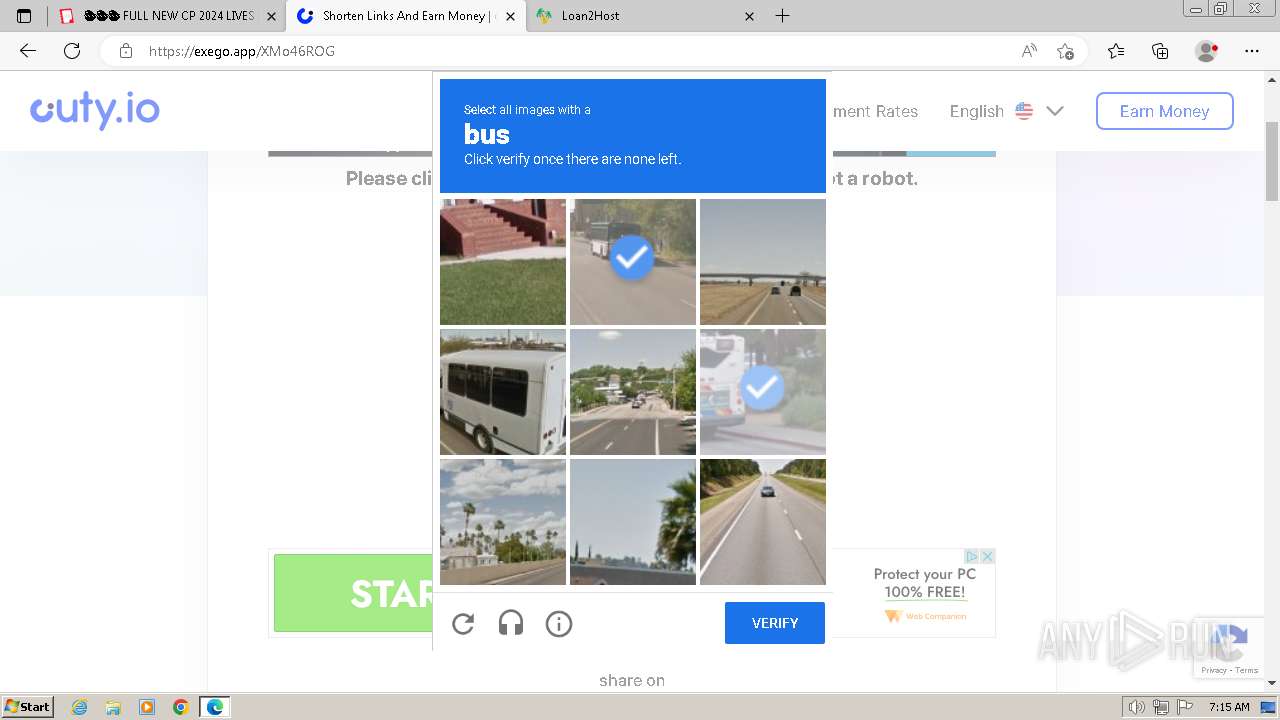Viewport: 1280px width, 720px height.
Task: Open captcha help info icon
Action: 559,624
